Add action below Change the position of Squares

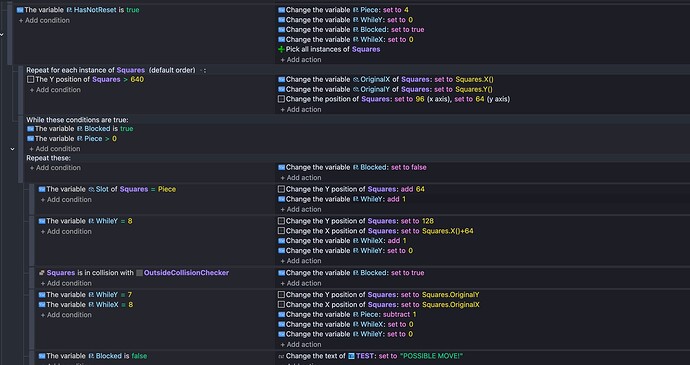(x=301, y=109)
